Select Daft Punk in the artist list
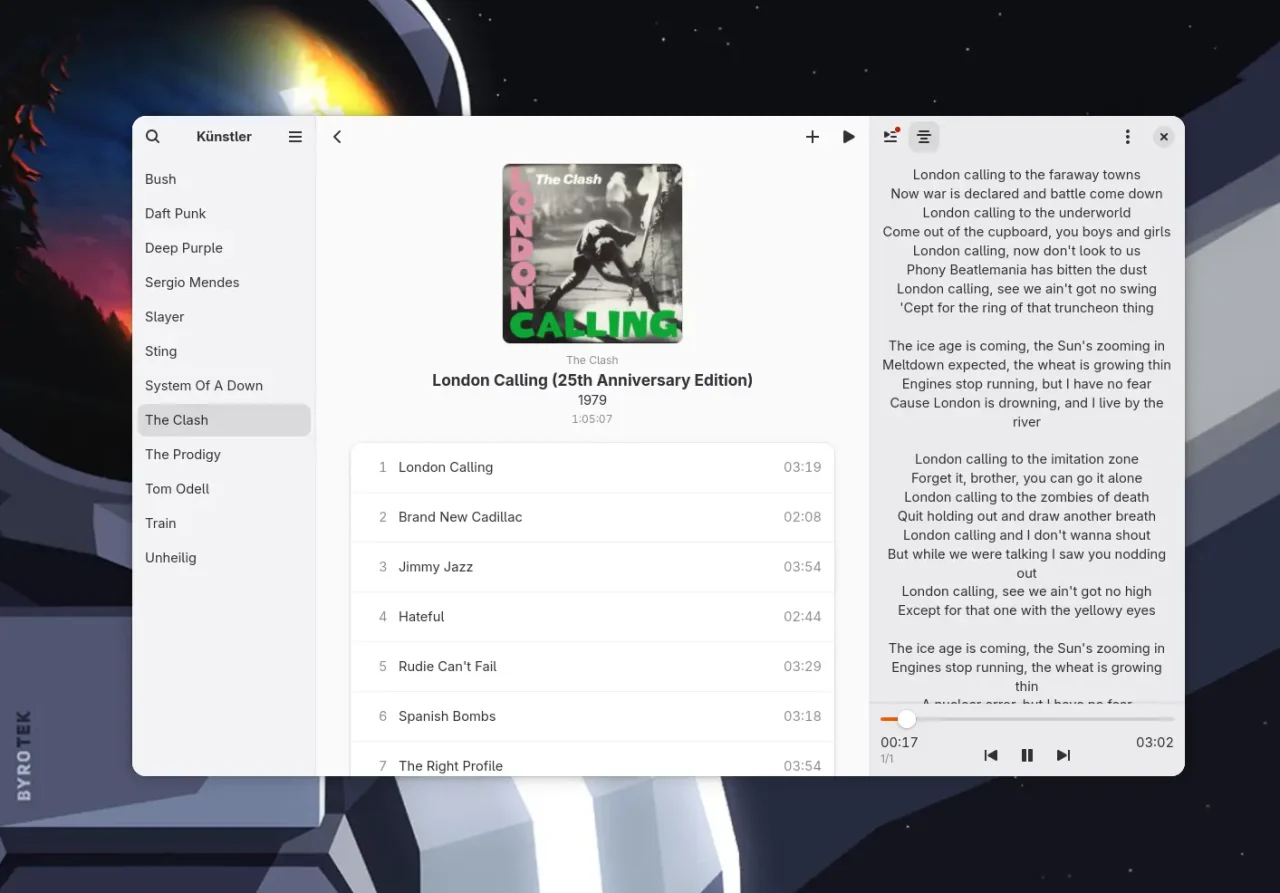Image resolution: width=1280 pixels, height=893 pixels. coord(176,213)
